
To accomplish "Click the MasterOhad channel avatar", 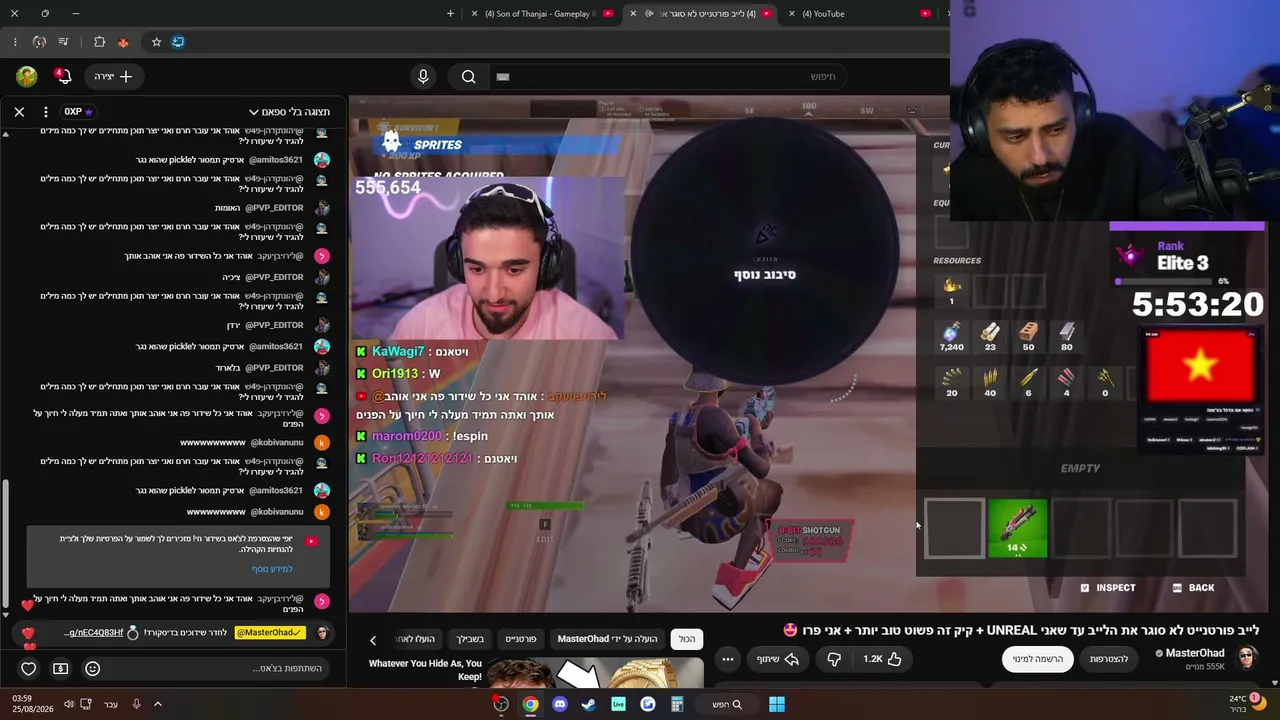I will (1247, 657).
